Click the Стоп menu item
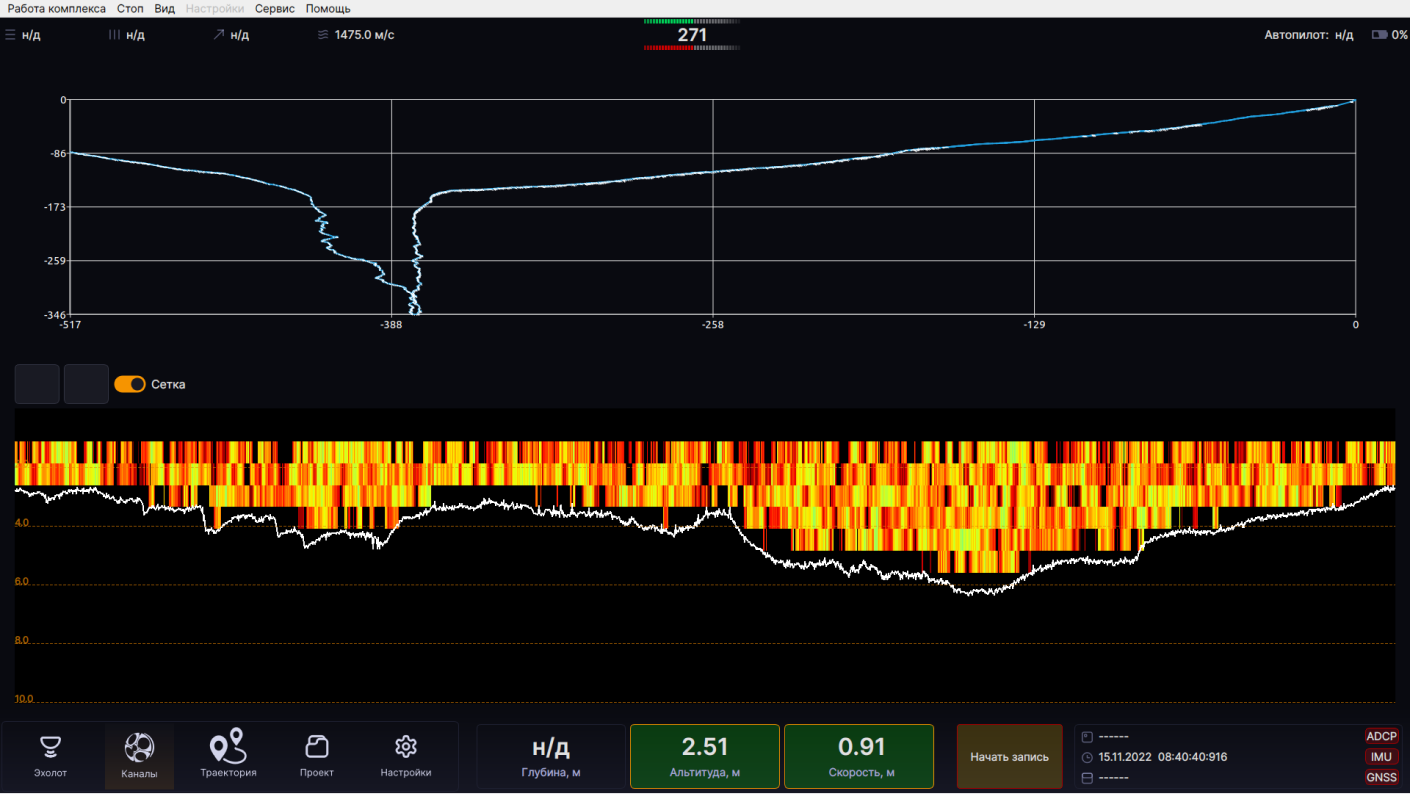1410x794 pixels. click(130, 8)
